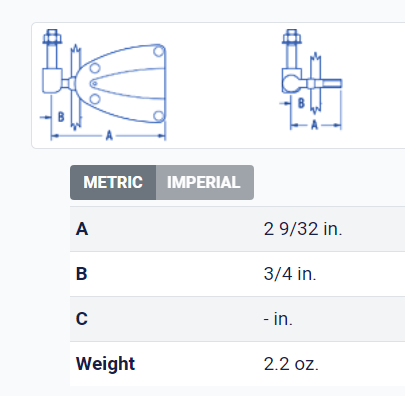
Task: Click the right pivot bolt diagram
Action: pos(311,80)
